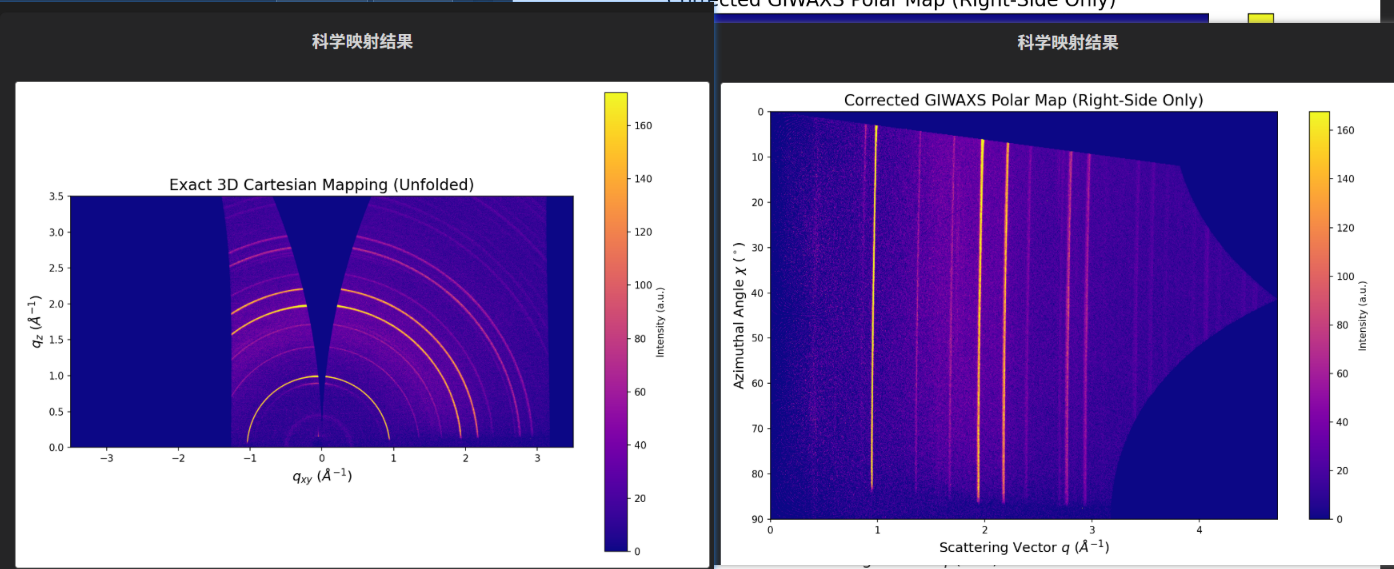Click the Azimuthal Angle χ axis label
This screenshot has width=1394, height=569.
tap(739, 315)
